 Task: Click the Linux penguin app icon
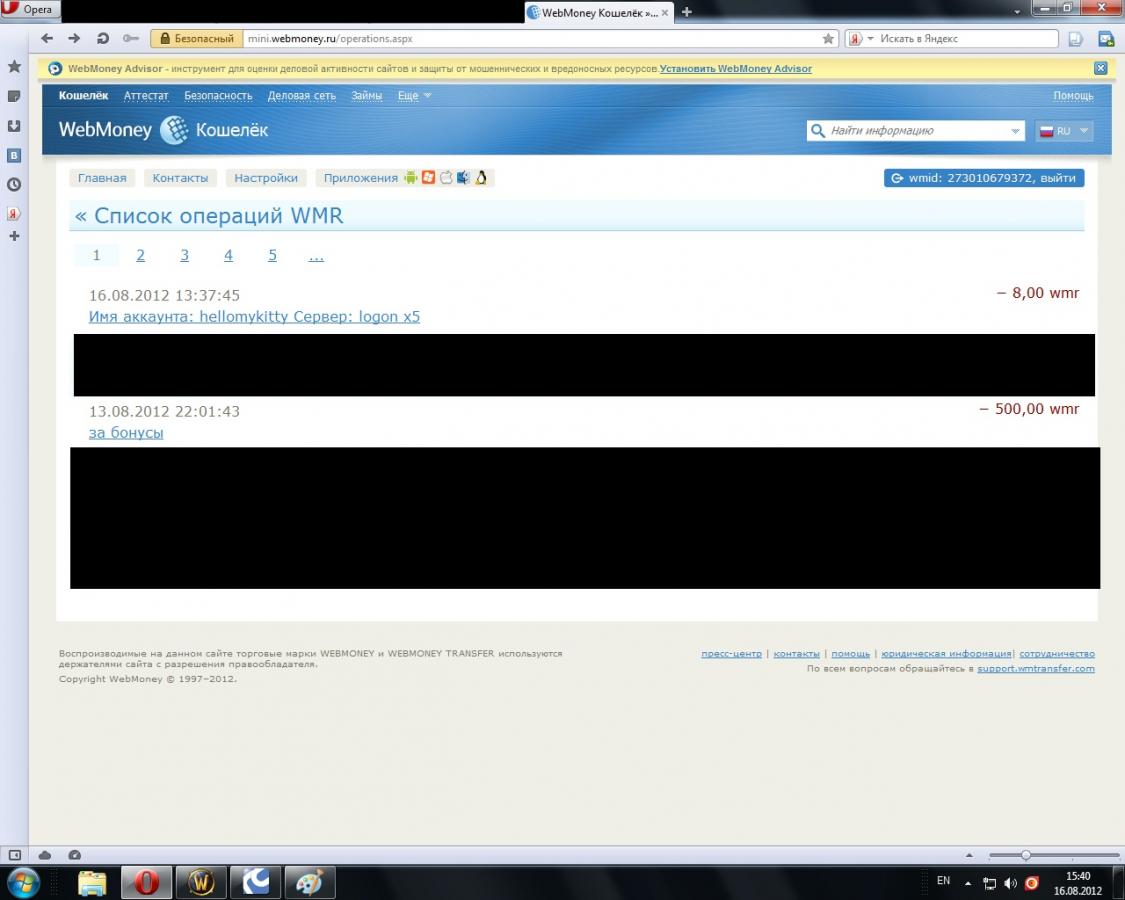coord(481,178)
